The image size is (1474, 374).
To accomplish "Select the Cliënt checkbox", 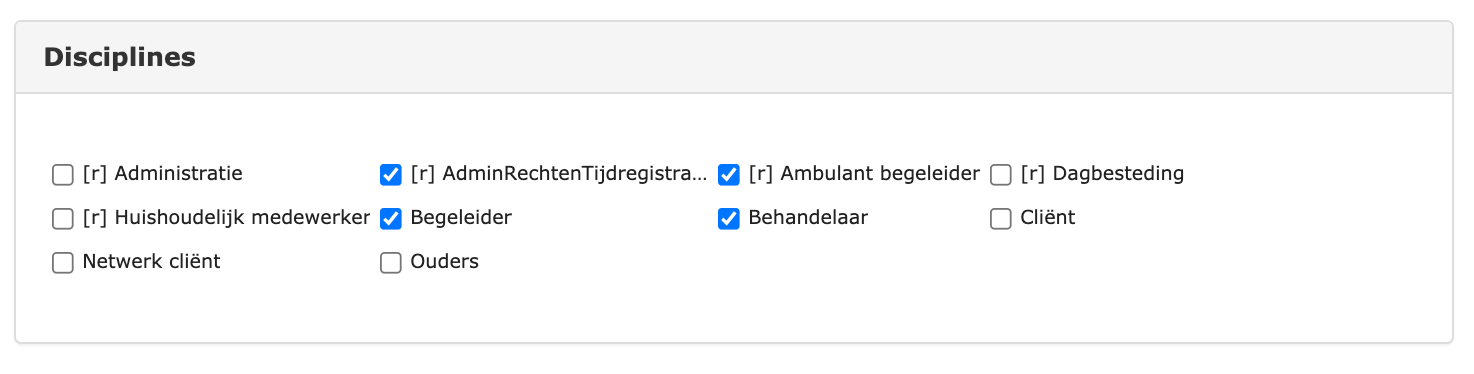I will [1001, 219].
